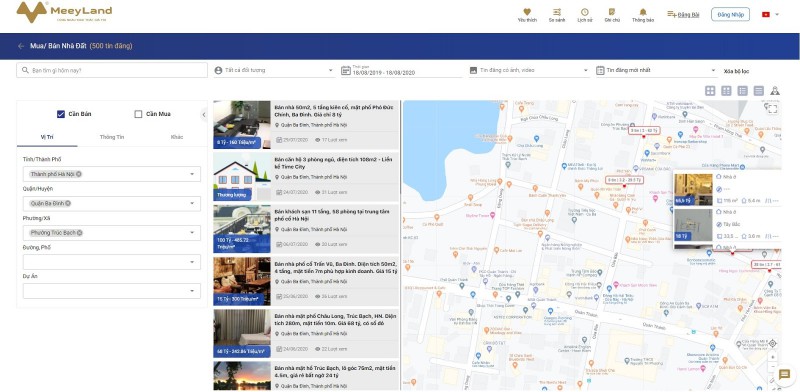Viewport: 800px width, 392px height.
Task: Check the Cần Mua checkbox
Action: [138, 114]
